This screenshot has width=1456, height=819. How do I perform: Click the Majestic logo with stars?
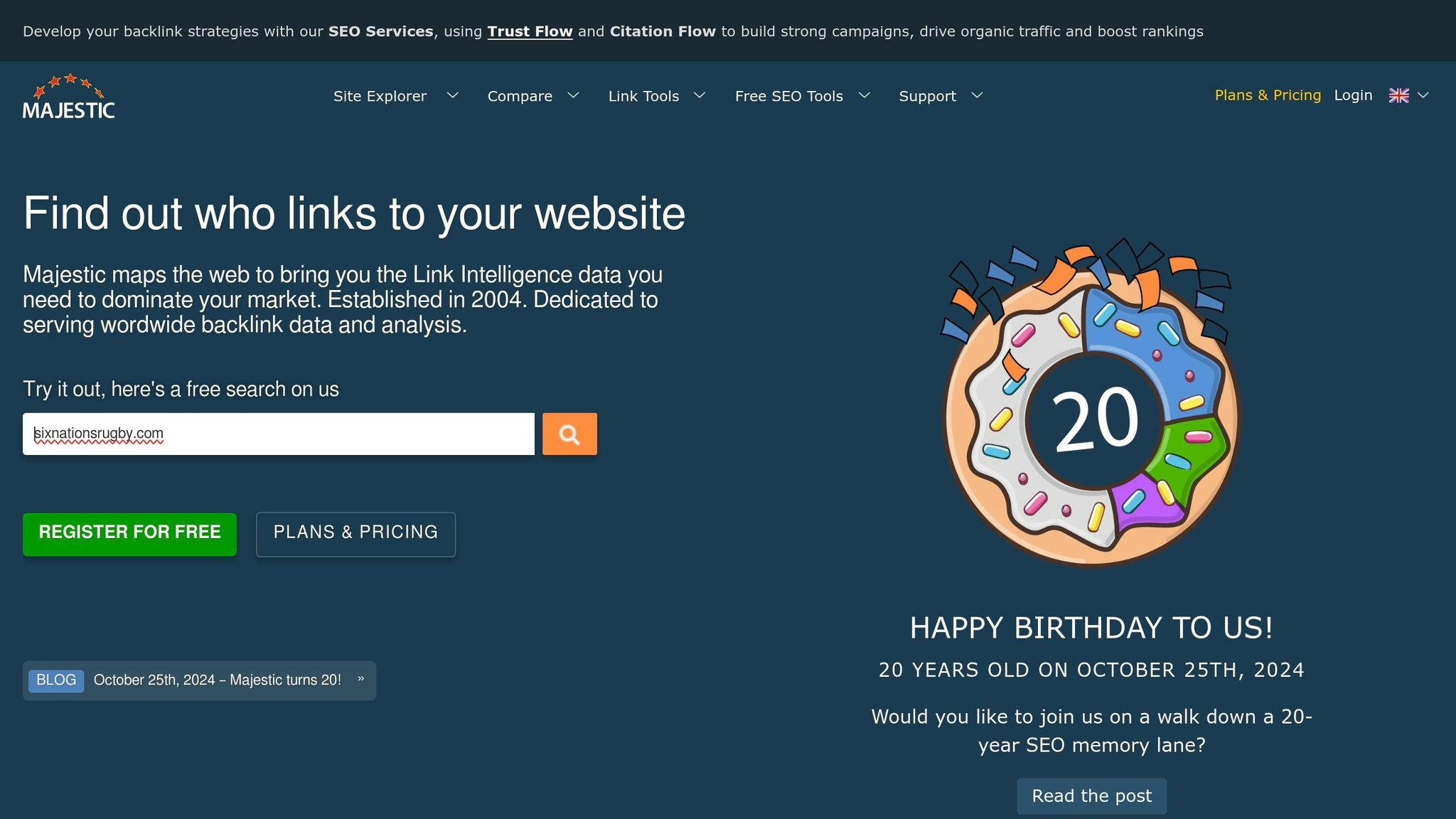(69, 96)
